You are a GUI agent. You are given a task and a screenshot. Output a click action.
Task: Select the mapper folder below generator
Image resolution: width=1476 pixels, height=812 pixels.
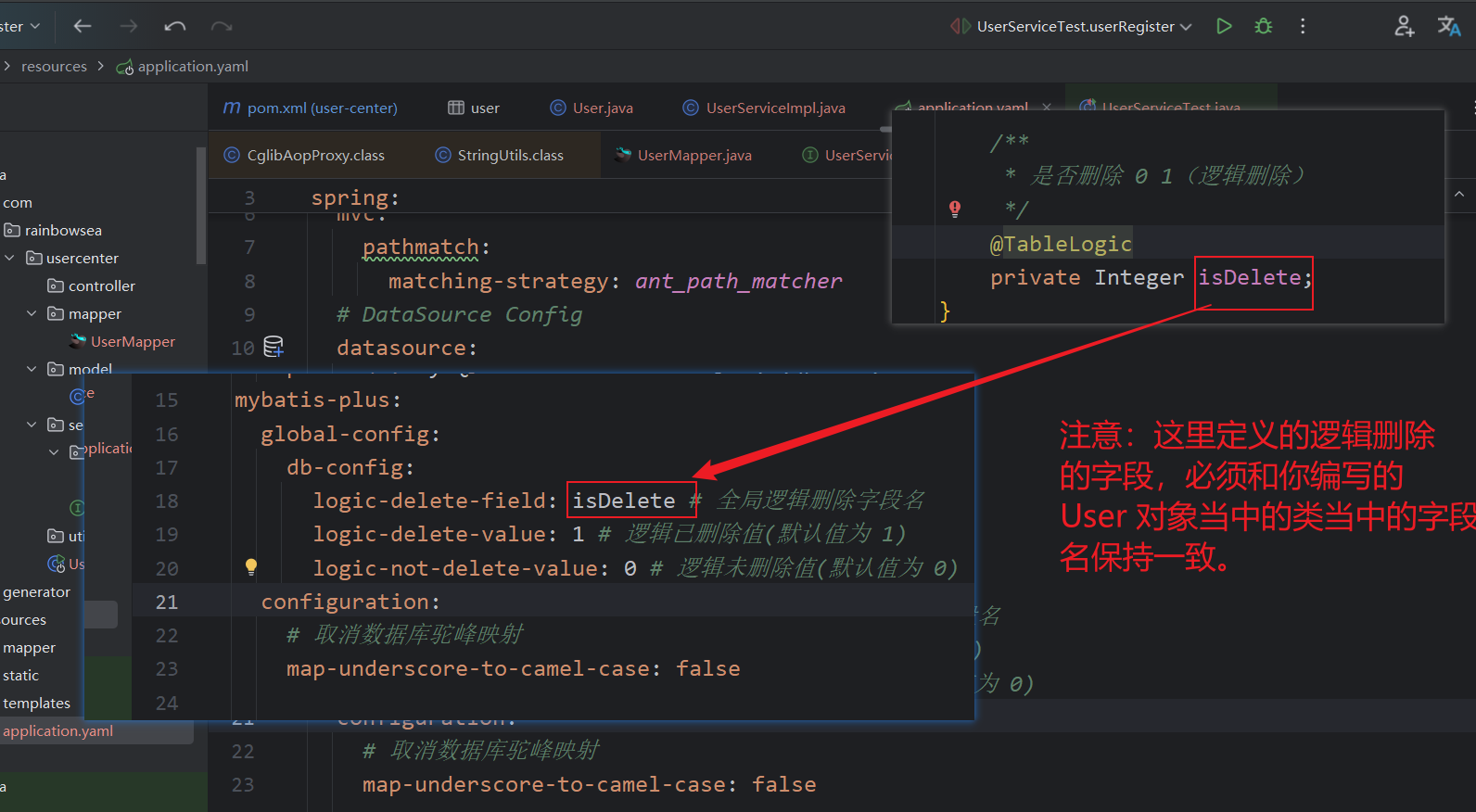point(29,647)
